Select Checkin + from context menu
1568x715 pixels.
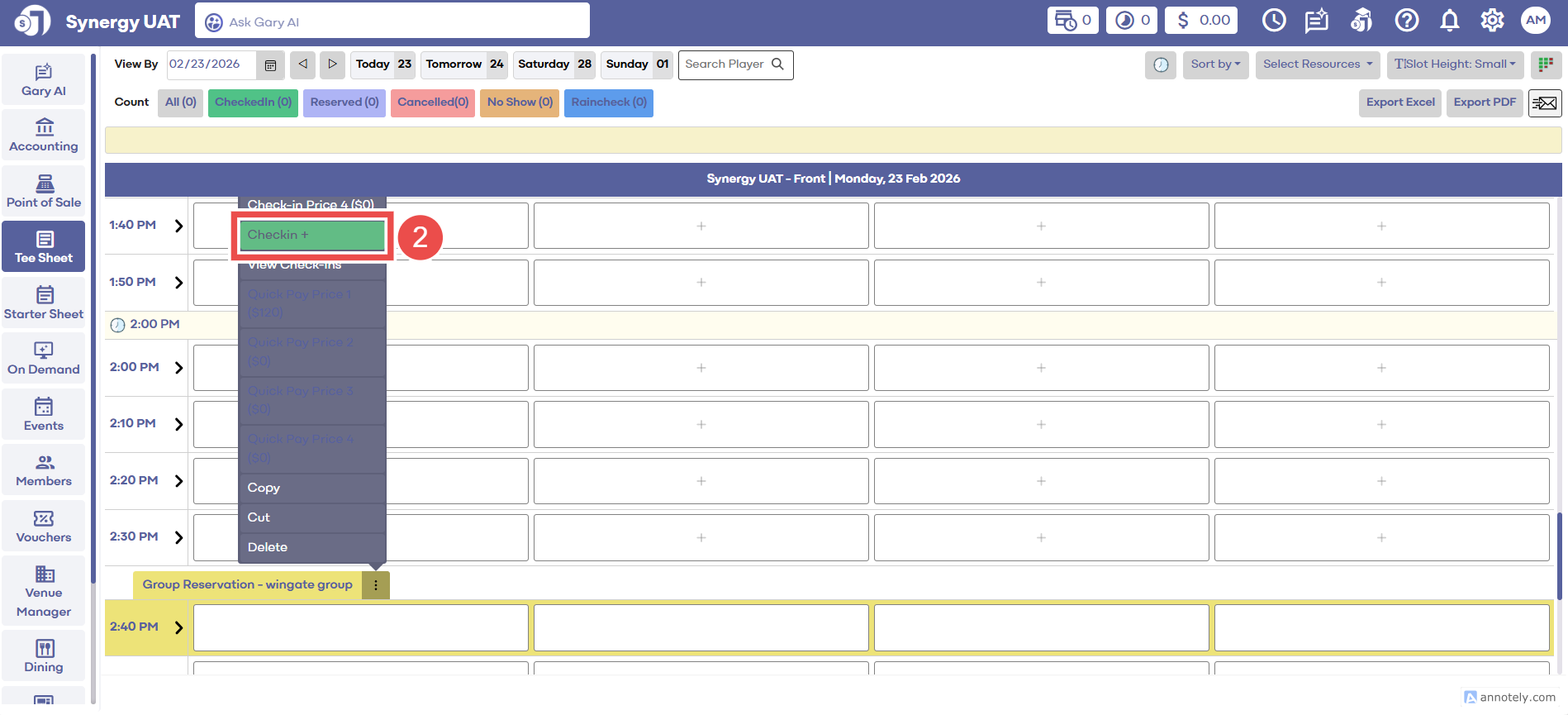point(311,235)
